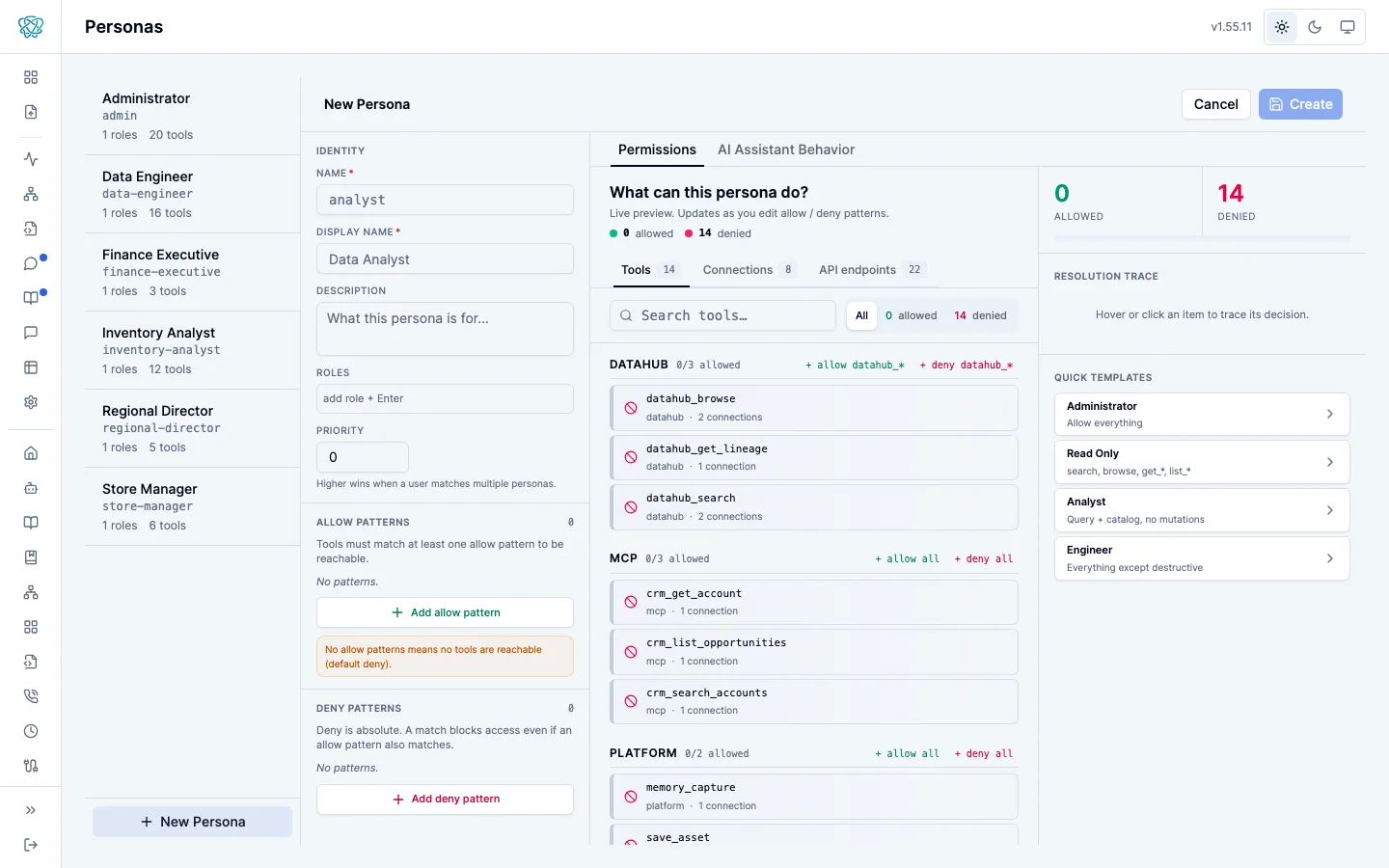
Task: Apply the Read Only quick template
Action: pos(1202,462)
